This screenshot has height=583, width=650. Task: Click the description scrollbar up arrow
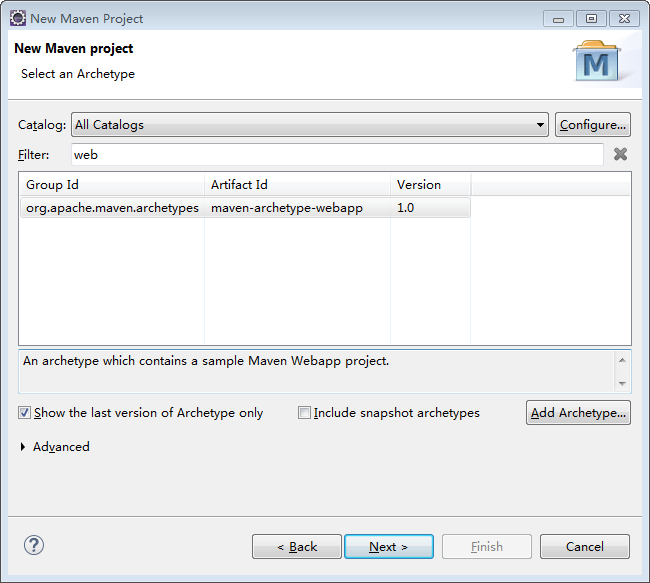[x=622, y=360]
